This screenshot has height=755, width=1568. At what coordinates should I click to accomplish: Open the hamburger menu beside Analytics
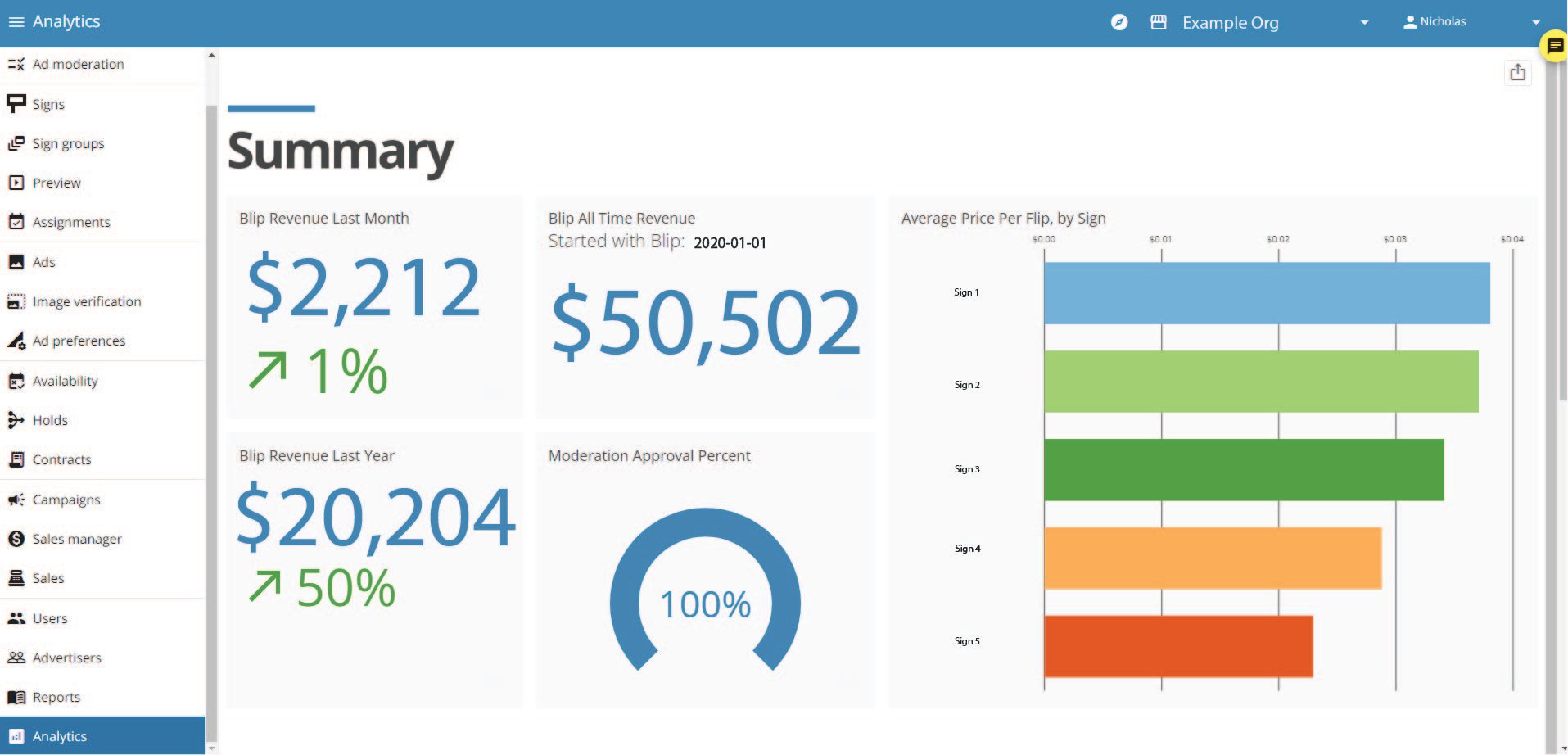(x=16, y=20)
